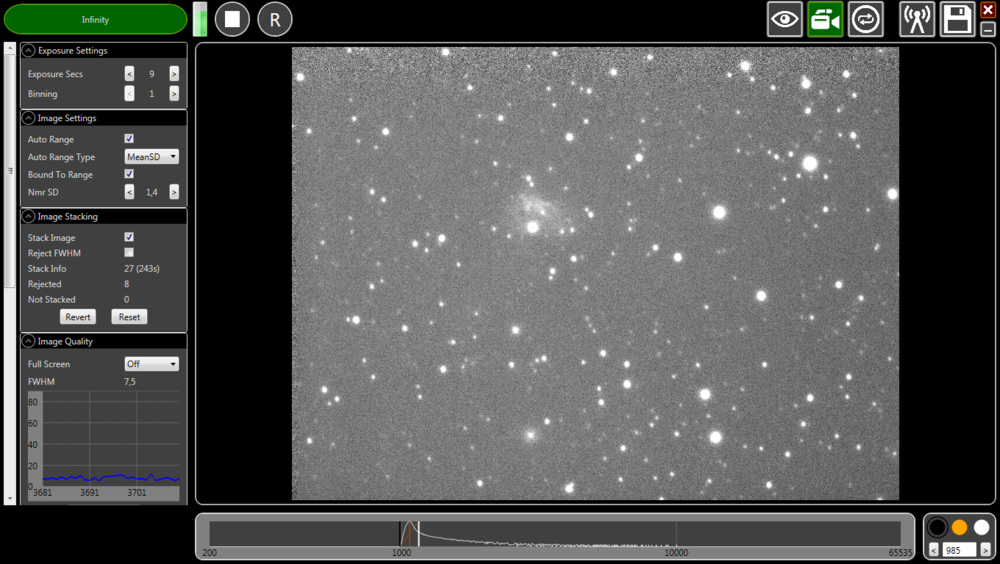Screen dimensions: 1000x564
Task: Increase Exposure Secs value
Action: click(174, 74)
